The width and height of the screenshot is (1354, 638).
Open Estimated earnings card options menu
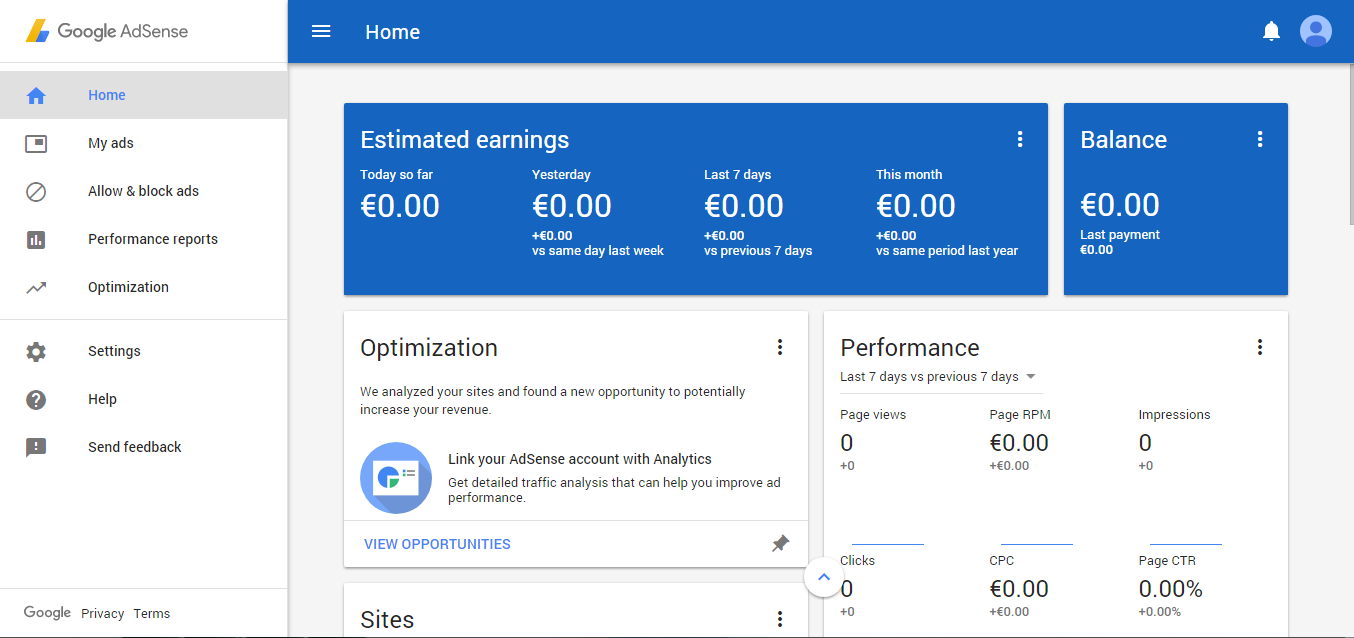tap(1020, 139)
